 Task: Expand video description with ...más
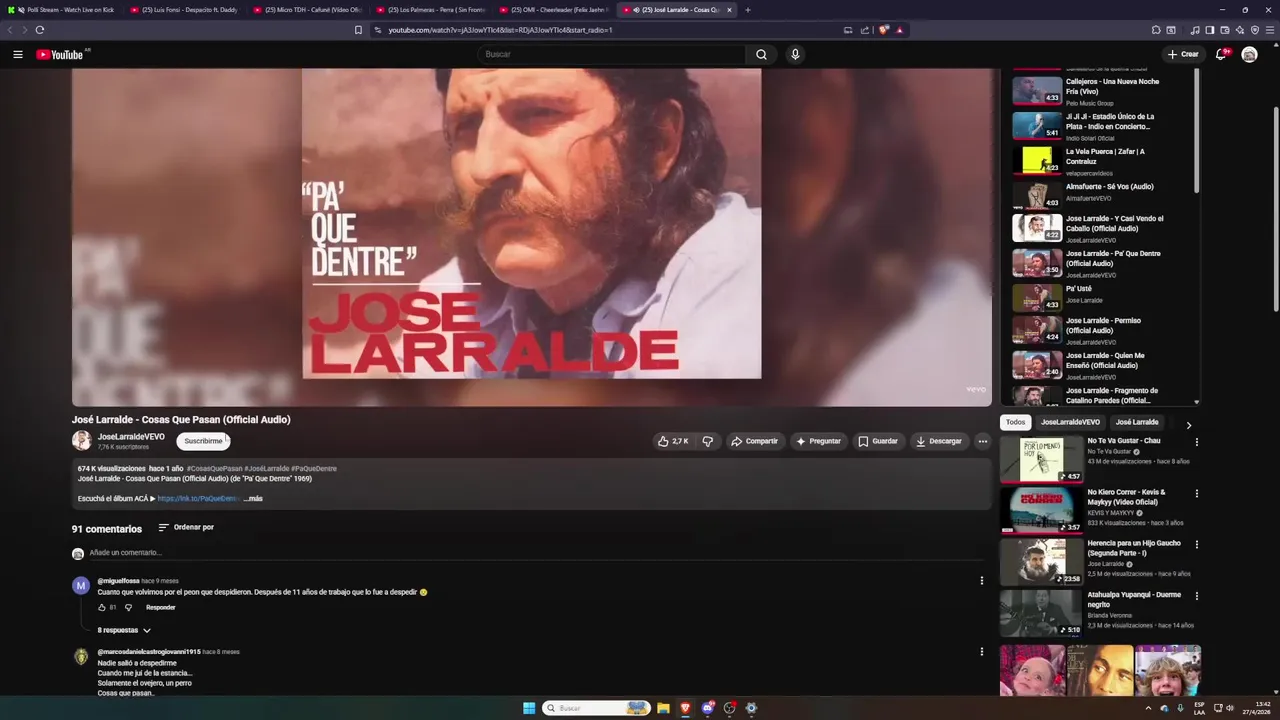pos(253,498)
